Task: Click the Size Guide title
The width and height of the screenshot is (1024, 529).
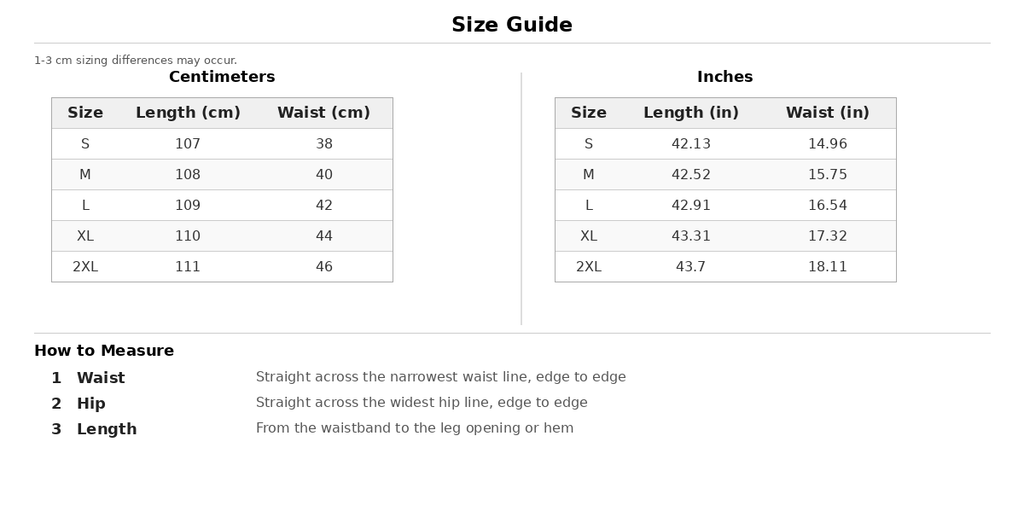Action: (x=512, y=25)
